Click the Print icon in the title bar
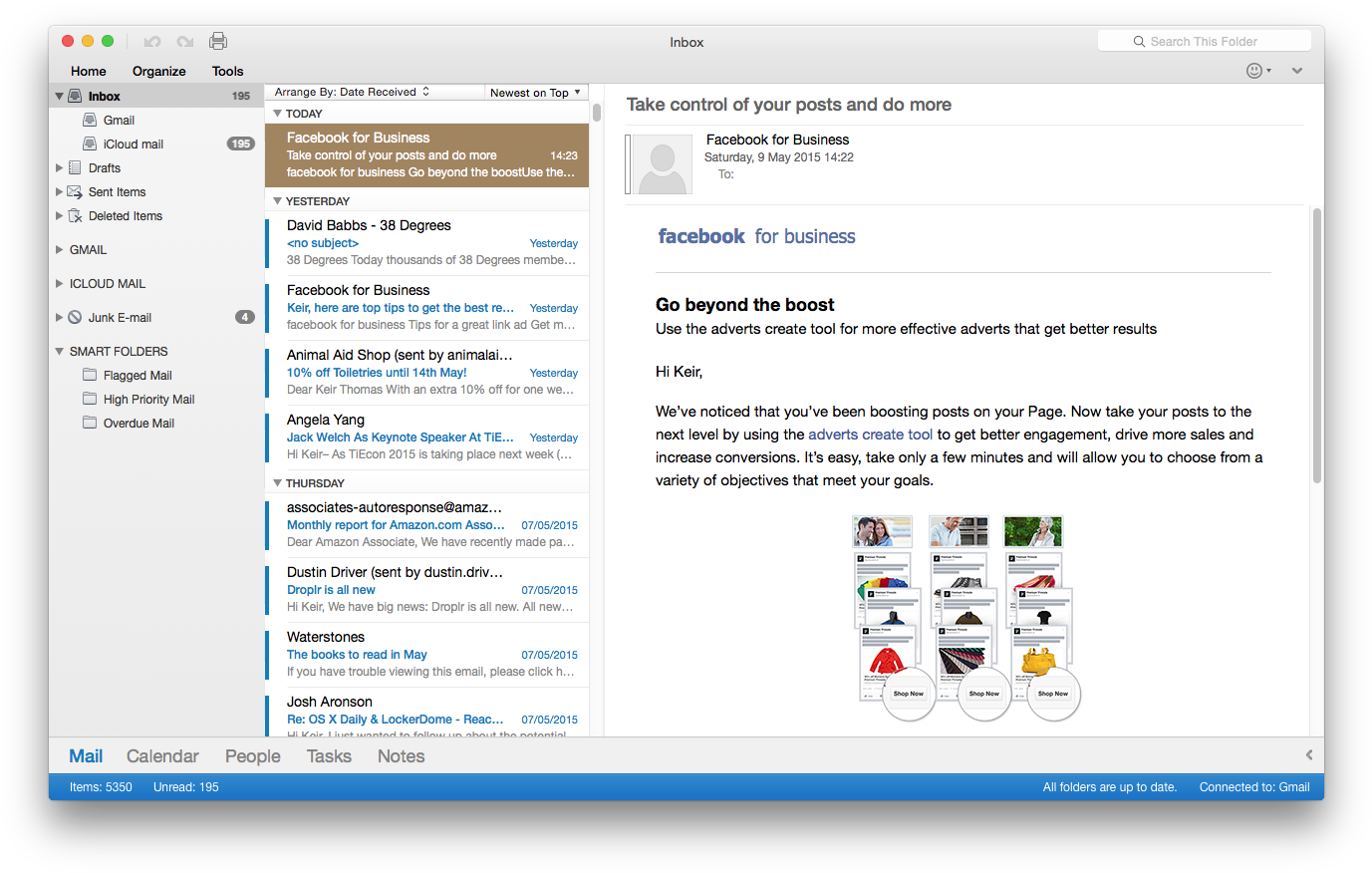The height and width of the screenshot is (873, 1372). (x=218, y=41)
